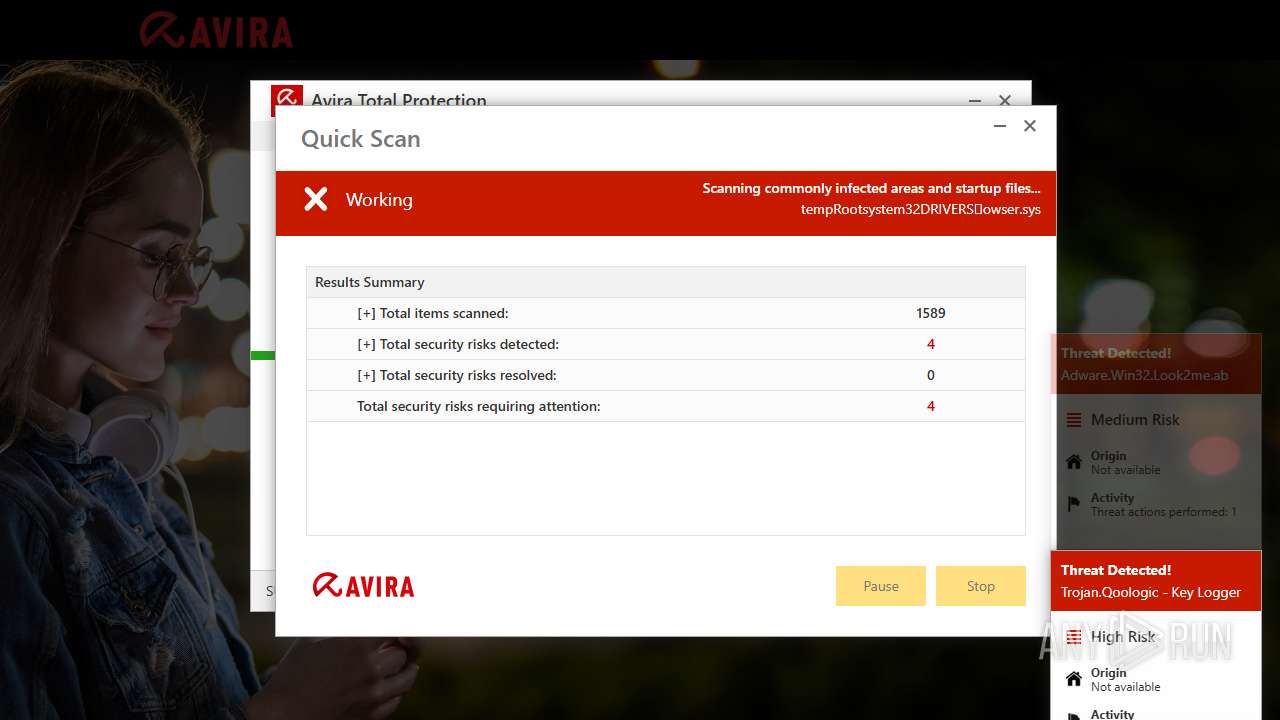The width and height of the screenshot is (1280, 720).
Task: Click the Adware.Win32.Look2me.ab threat header
Action: point(1156,364)
